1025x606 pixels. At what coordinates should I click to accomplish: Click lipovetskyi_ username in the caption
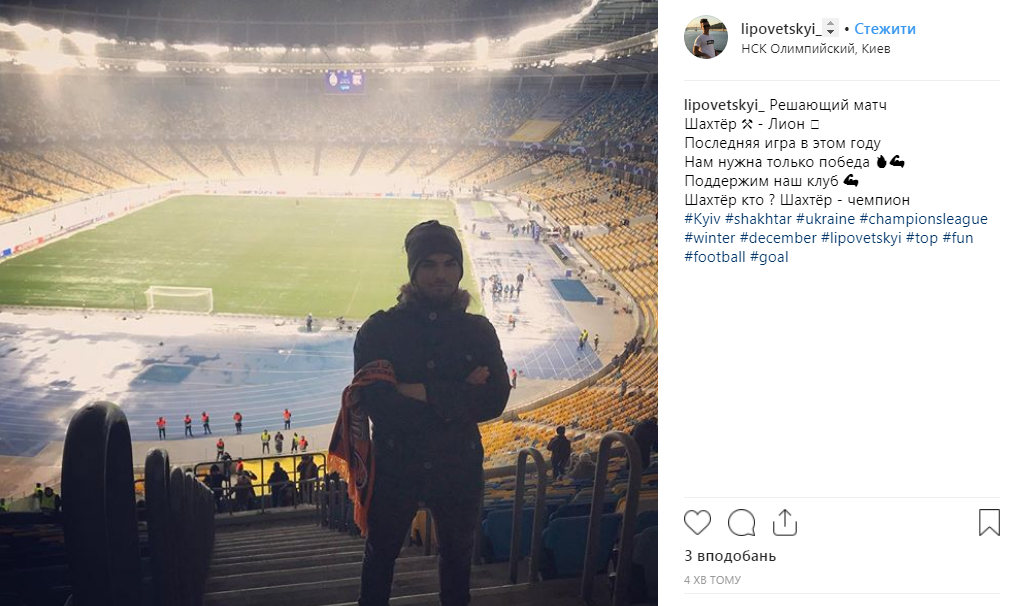click(724, 105)
